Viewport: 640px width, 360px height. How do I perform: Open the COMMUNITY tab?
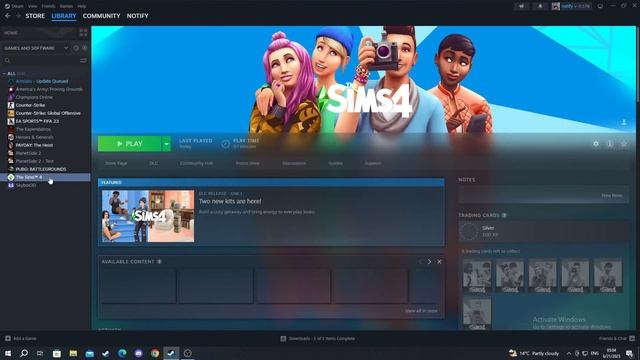[x=101, y=16]
